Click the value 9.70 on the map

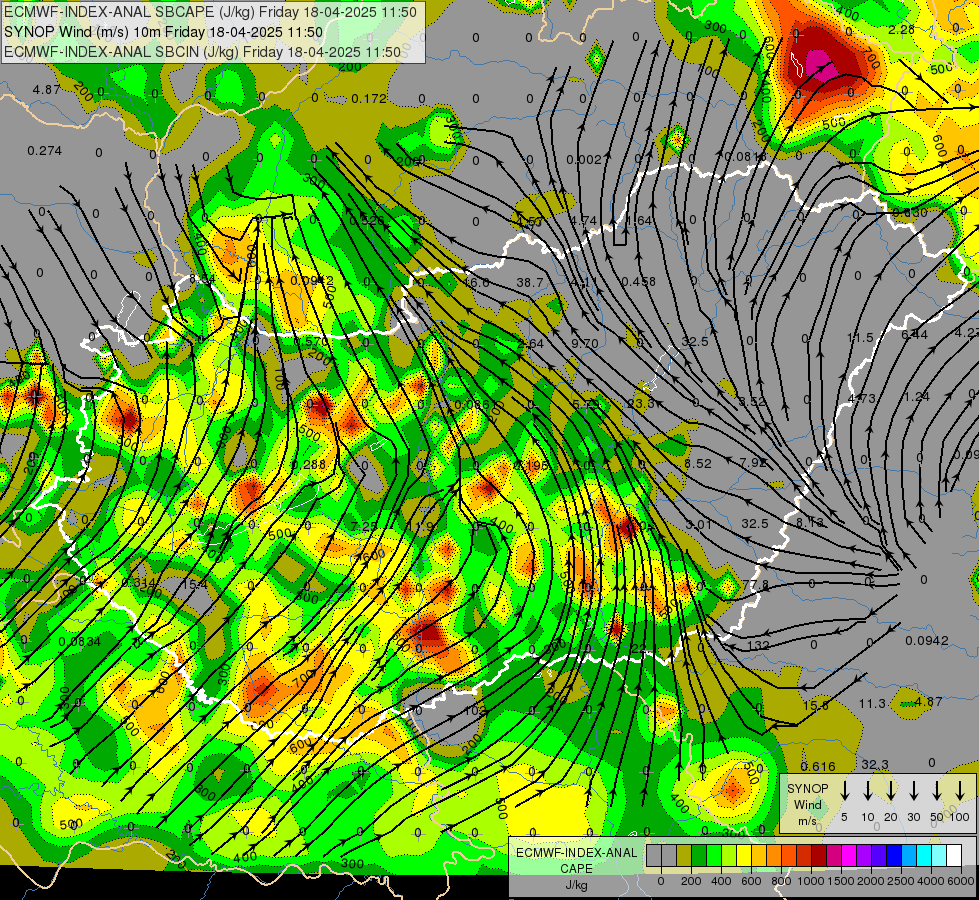click(x=584, y=344)
